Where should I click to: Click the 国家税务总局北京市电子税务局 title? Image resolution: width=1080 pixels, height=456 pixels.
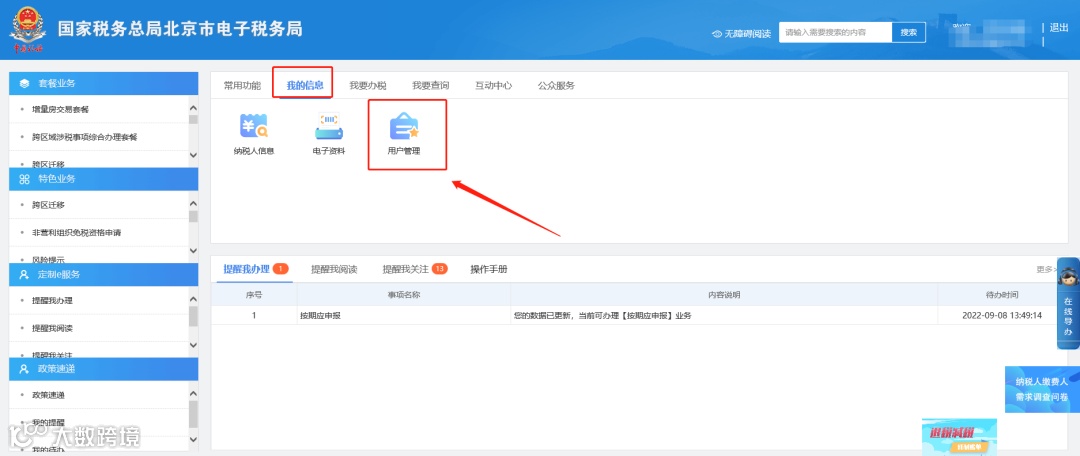tap(180, 30)
